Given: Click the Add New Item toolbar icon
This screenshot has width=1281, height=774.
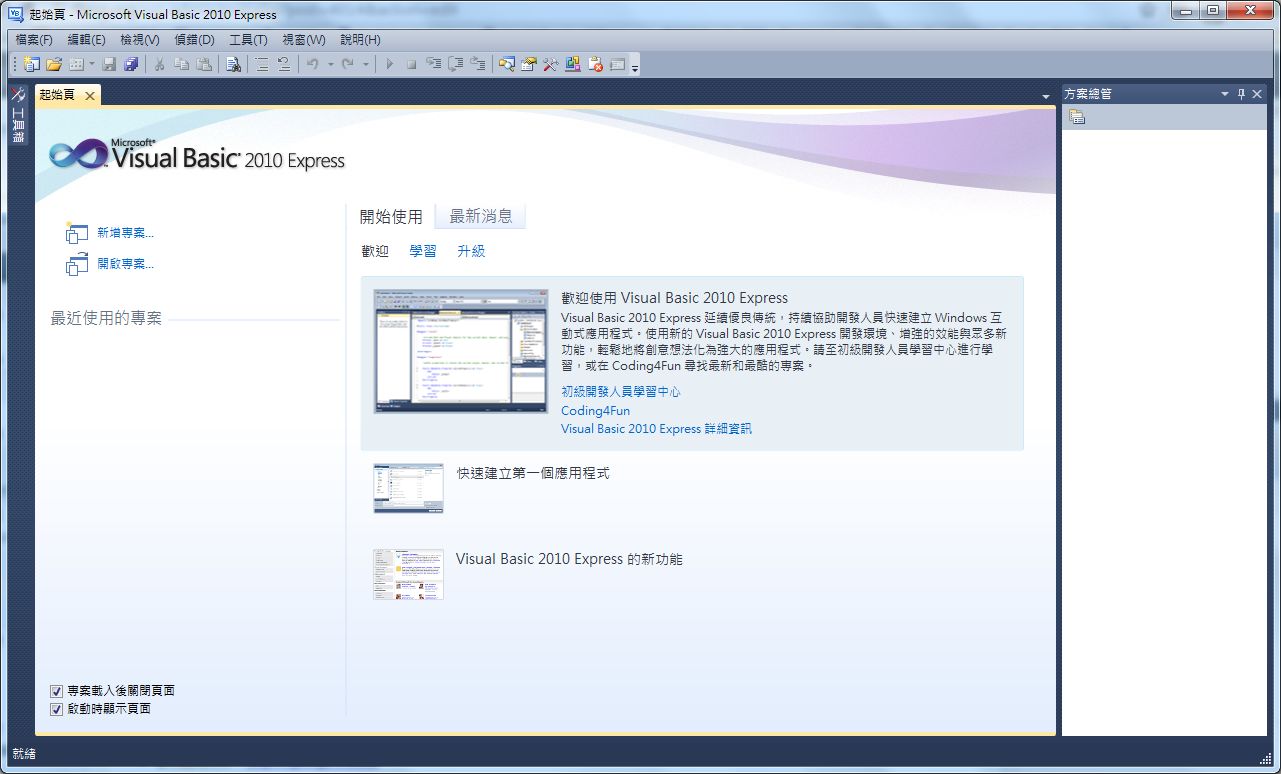Looking at the screenshot, I should coord(76,65).
